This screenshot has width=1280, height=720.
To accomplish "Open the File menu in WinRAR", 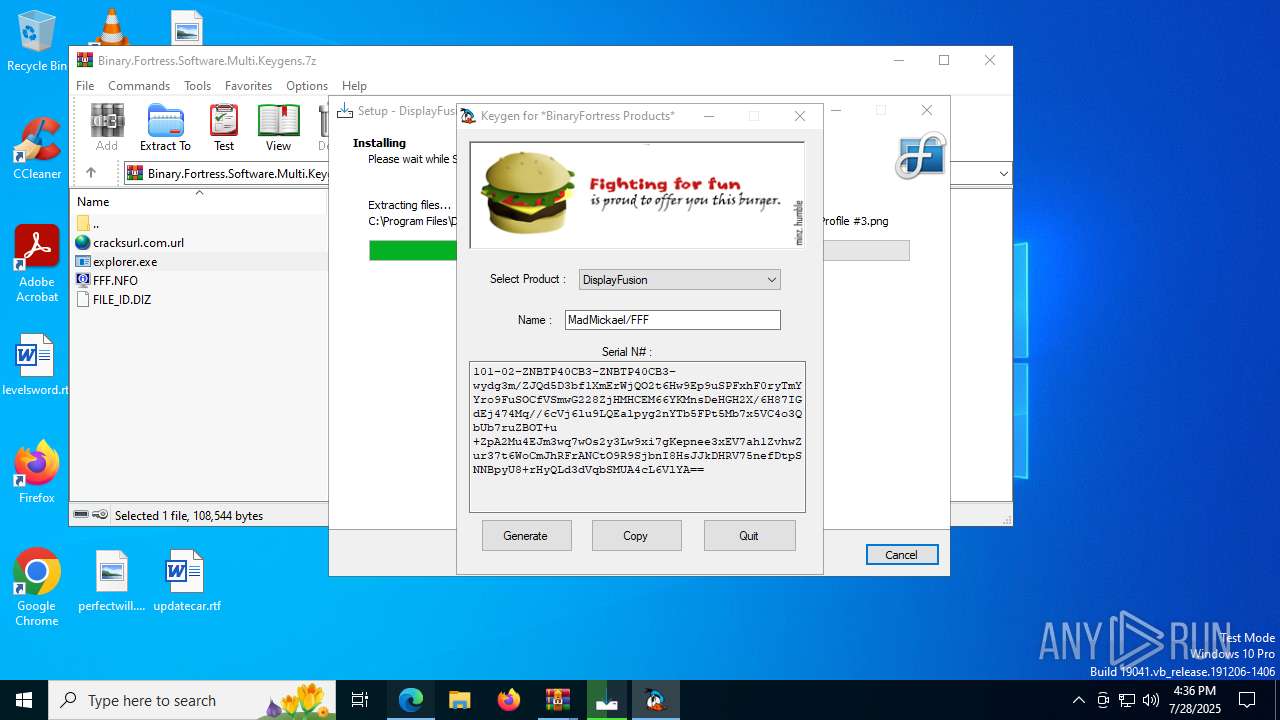I will click(85, 86).
